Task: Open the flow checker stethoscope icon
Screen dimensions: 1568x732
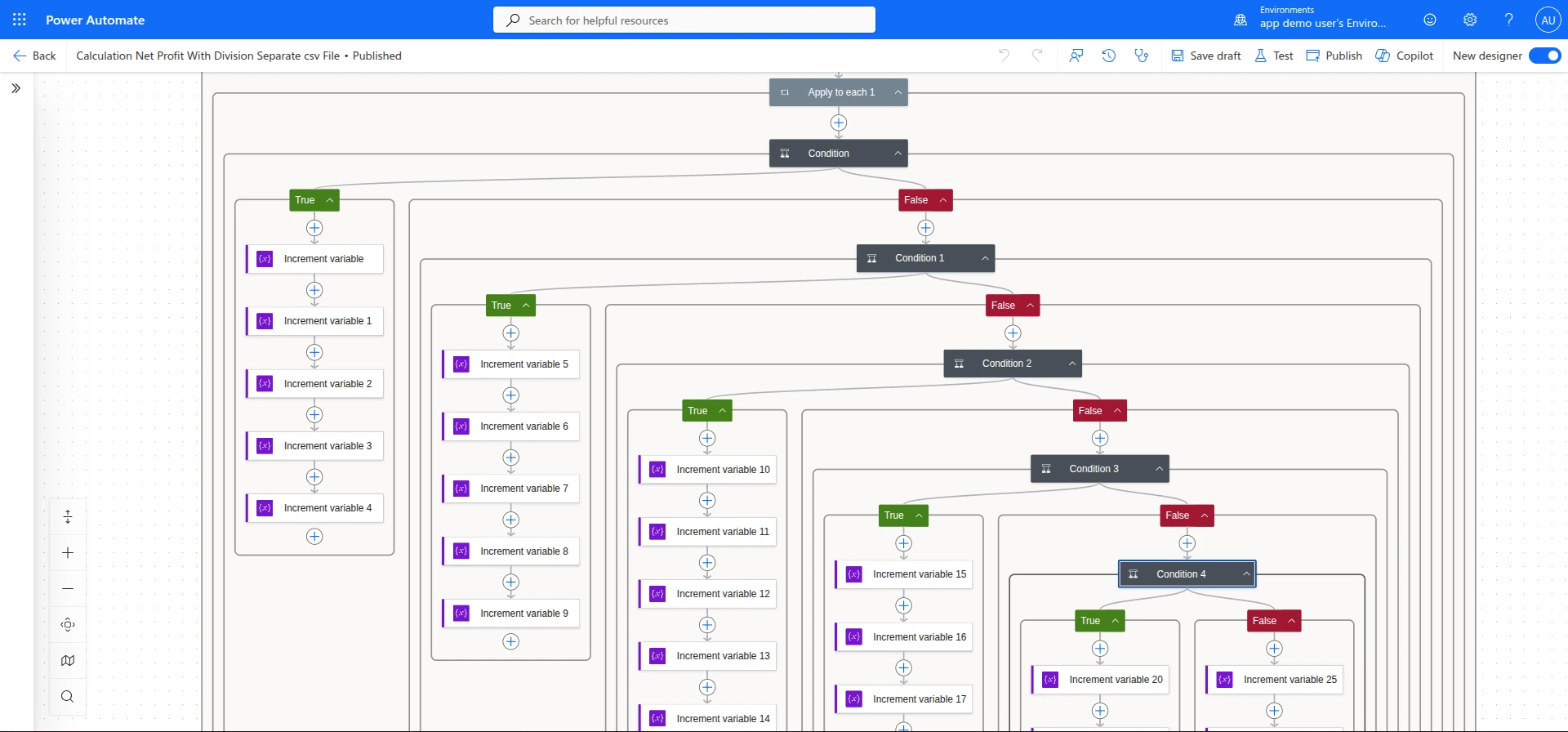Action: [1142, 56]
